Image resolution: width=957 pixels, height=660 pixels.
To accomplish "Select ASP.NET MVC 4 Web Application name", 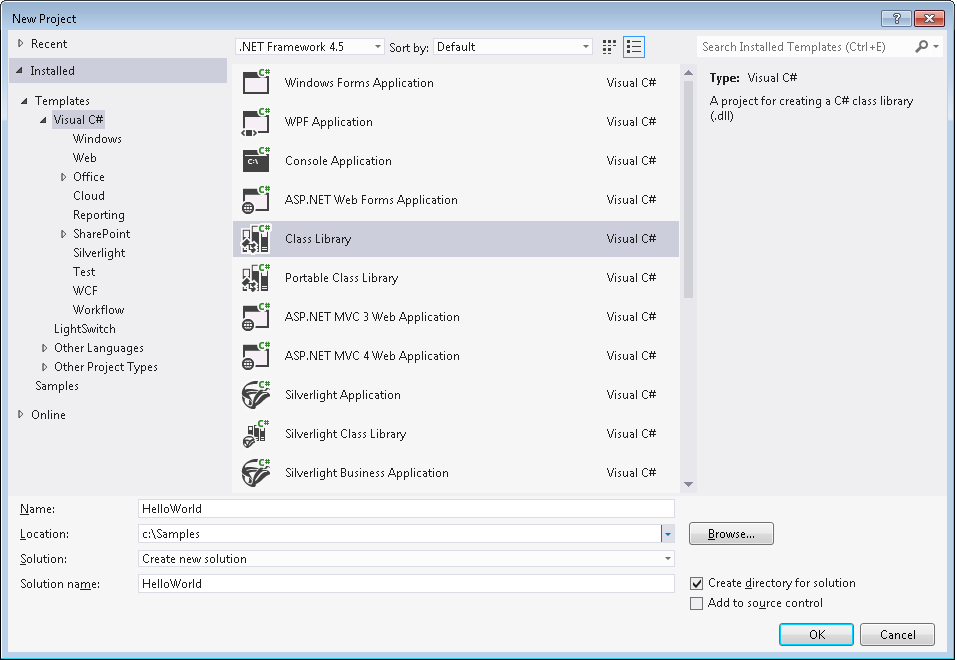I will [x=372, y=356].
